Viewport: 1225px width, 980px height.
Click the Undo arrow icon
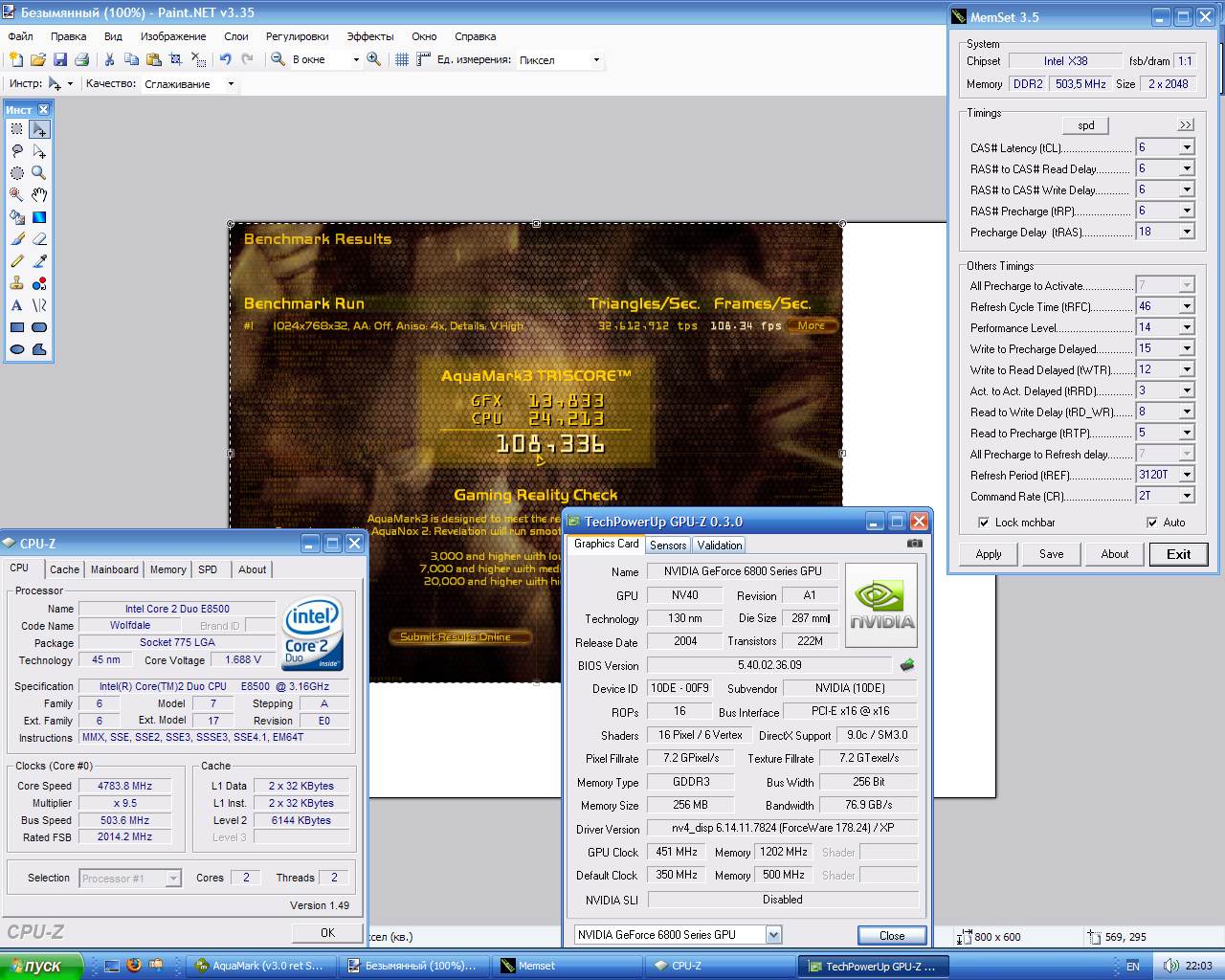[x=226, y=59]
